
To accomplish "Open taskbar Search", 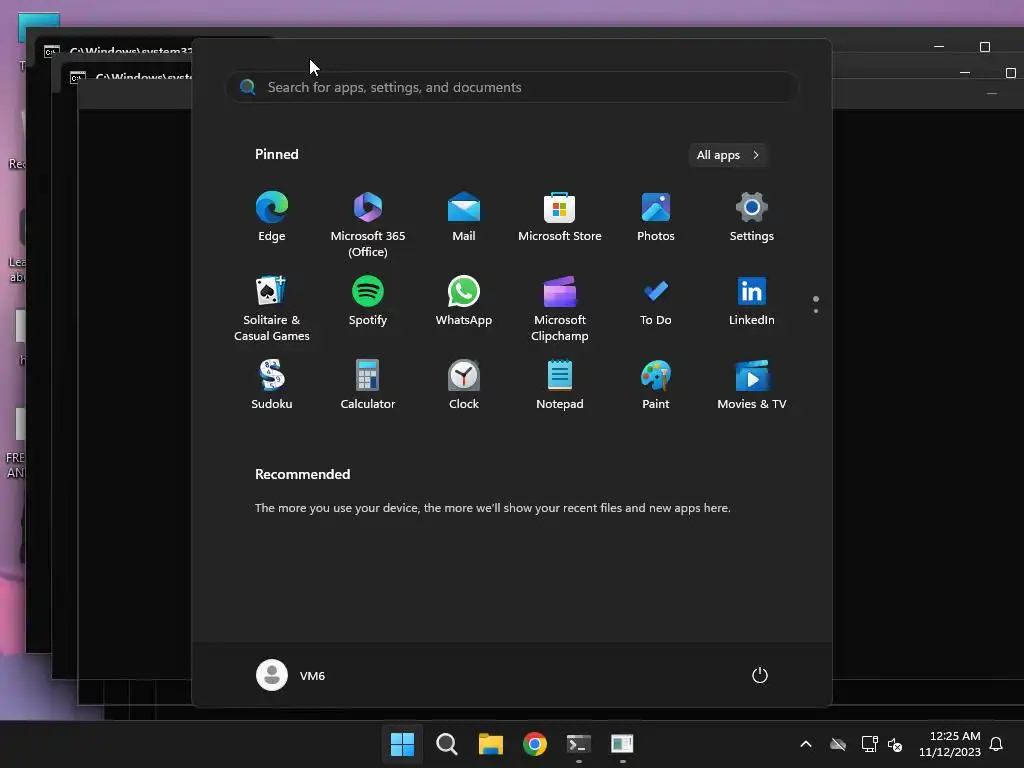I will coord(447,744).
